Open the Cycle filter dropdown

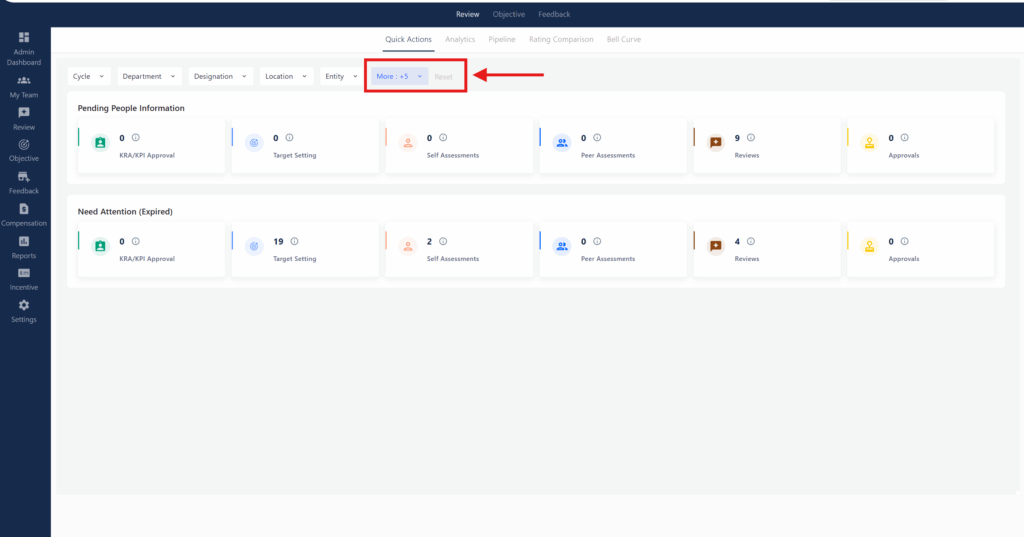(x=89, y=76)
